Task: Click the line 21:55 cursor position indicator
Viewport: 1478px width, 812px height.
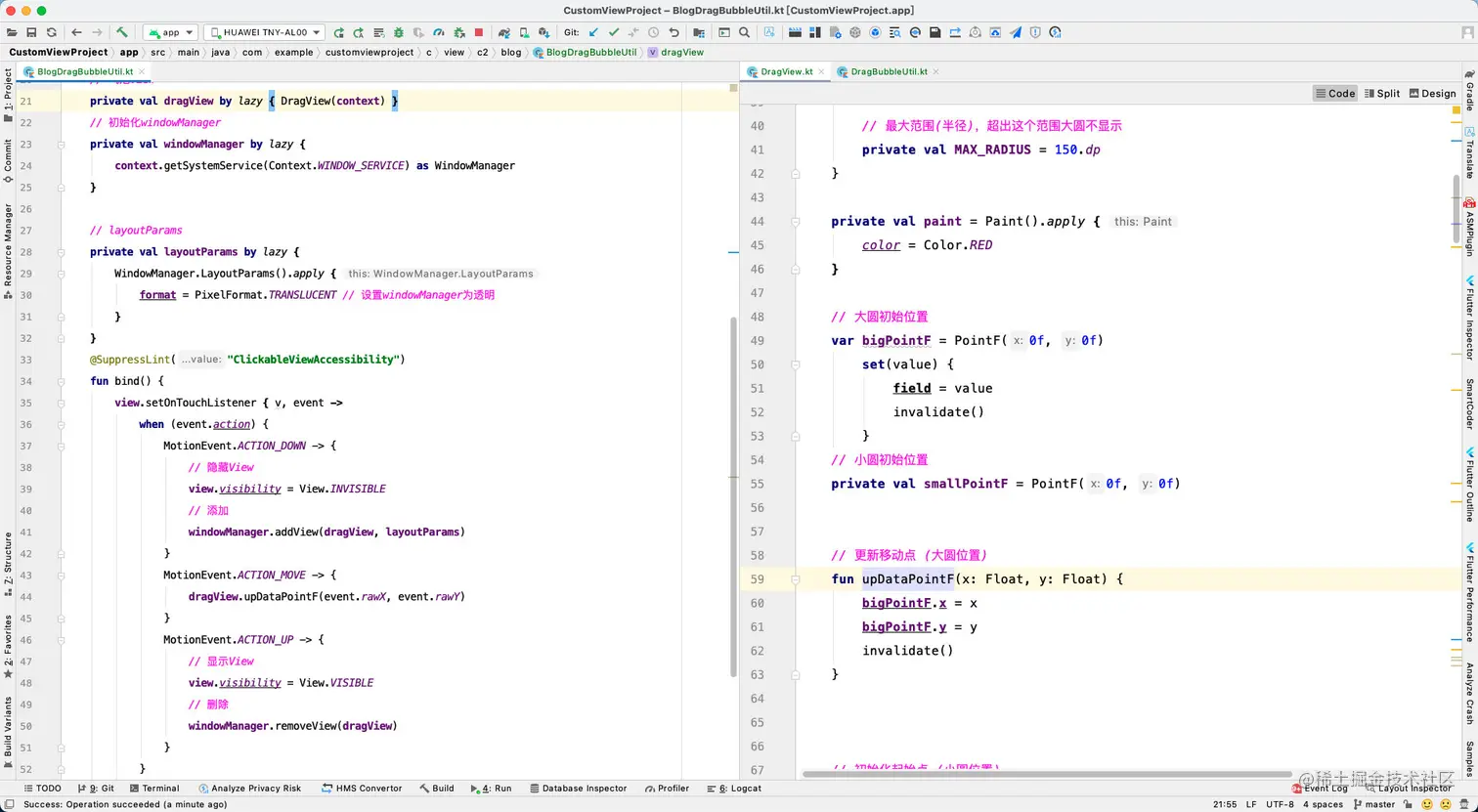Action: point(1225,804)
